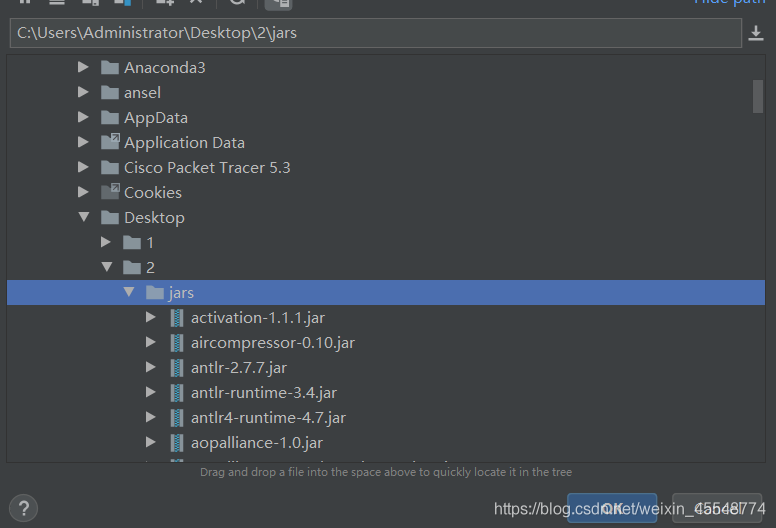Select the Cisco Packet Tracer 5.3 row
The image size is (776, 528).
[386, 168]
